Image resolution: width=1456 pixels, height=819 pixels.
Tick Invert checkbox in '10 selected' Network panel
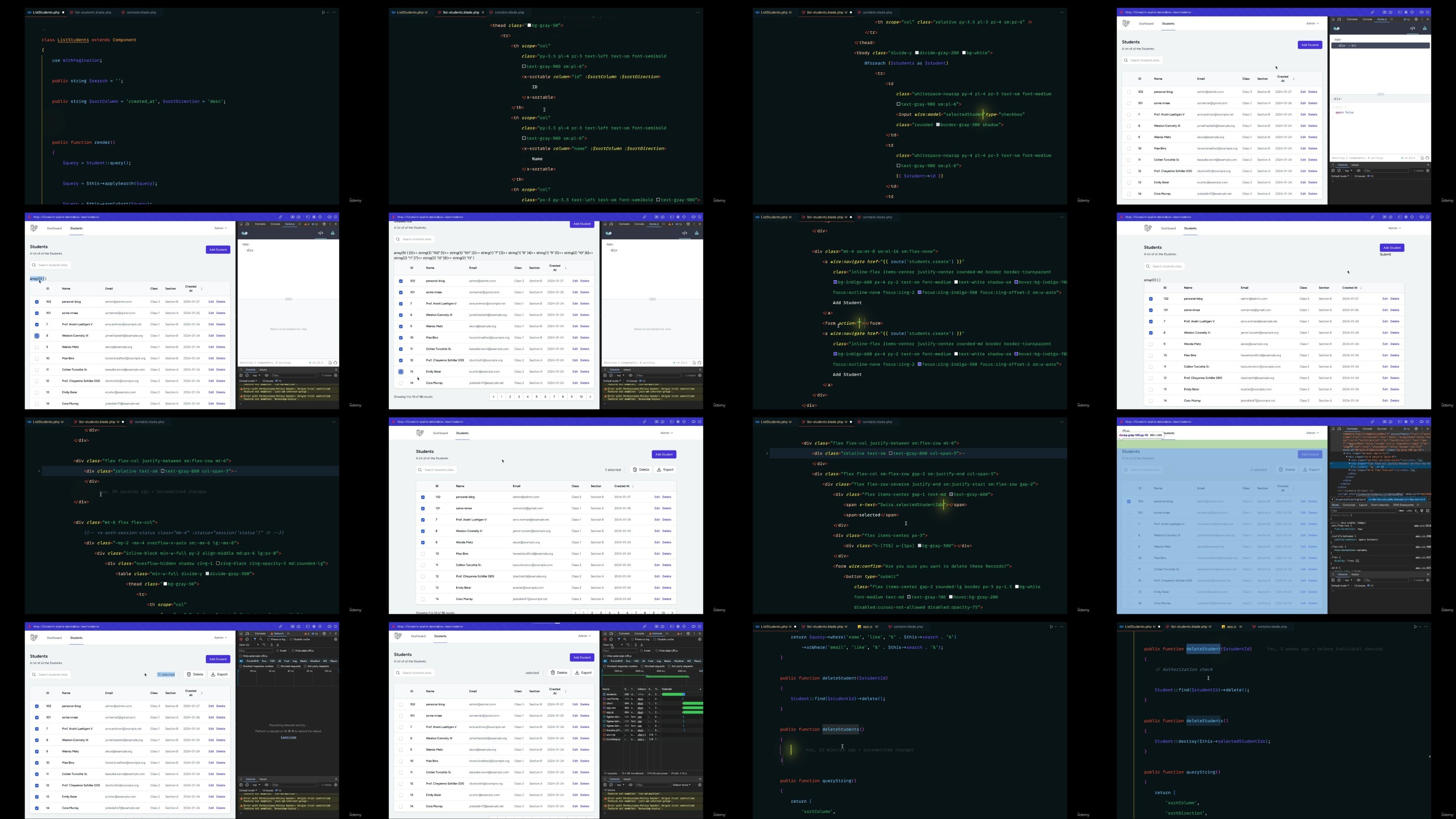pyautogui.click(x=278, y=651)
